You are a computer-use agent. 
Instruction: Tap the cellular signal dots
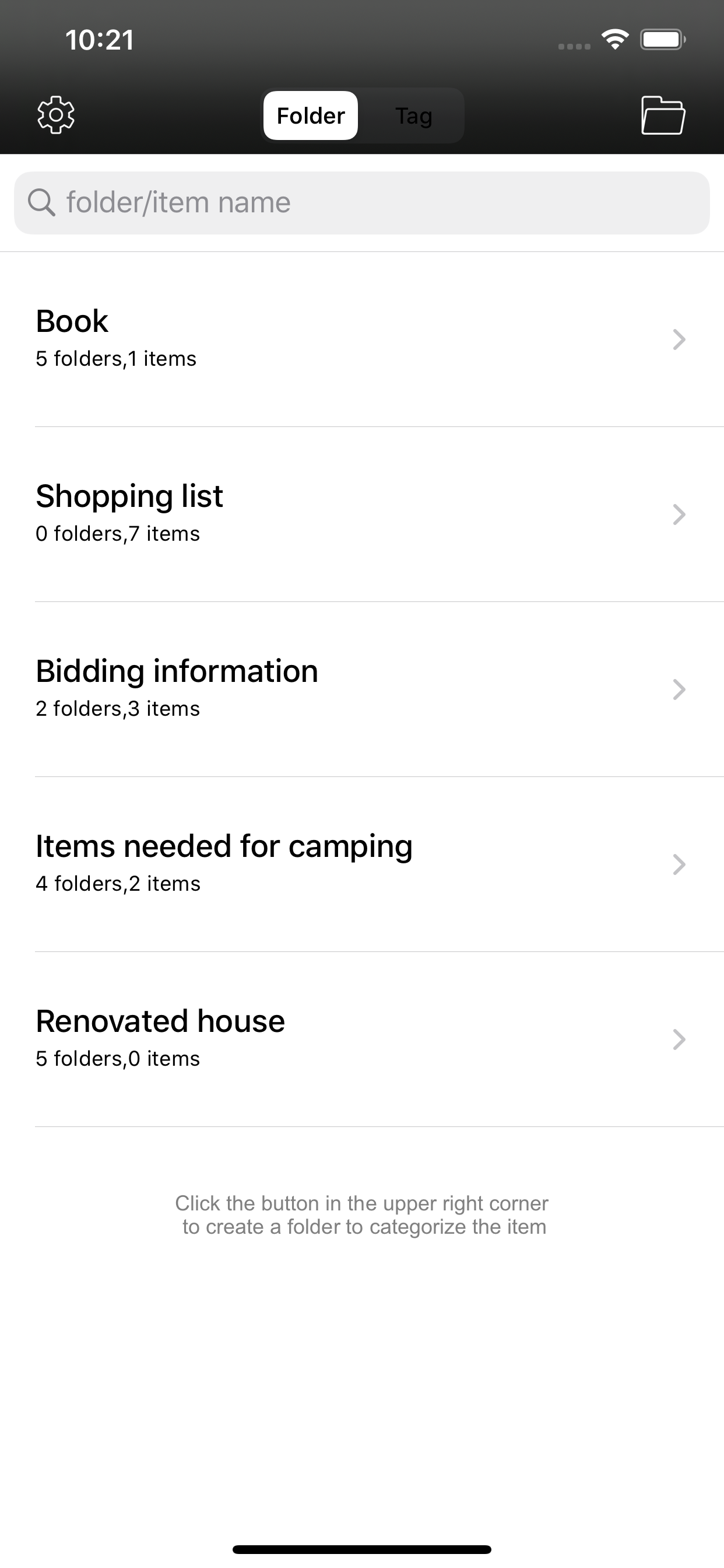(x=574, y=46)
